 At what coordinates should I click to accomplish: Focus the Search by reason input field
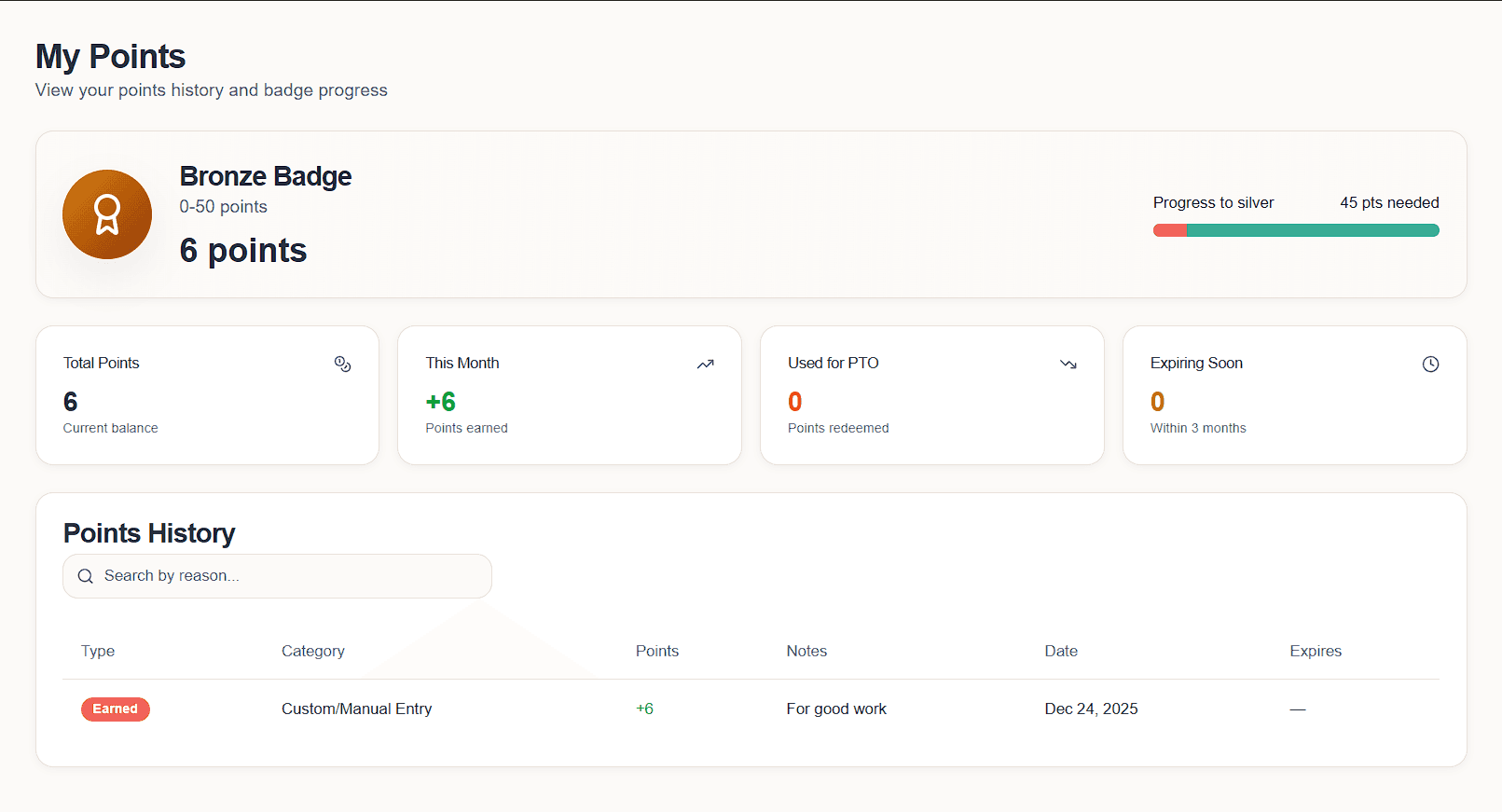[289, 576]
